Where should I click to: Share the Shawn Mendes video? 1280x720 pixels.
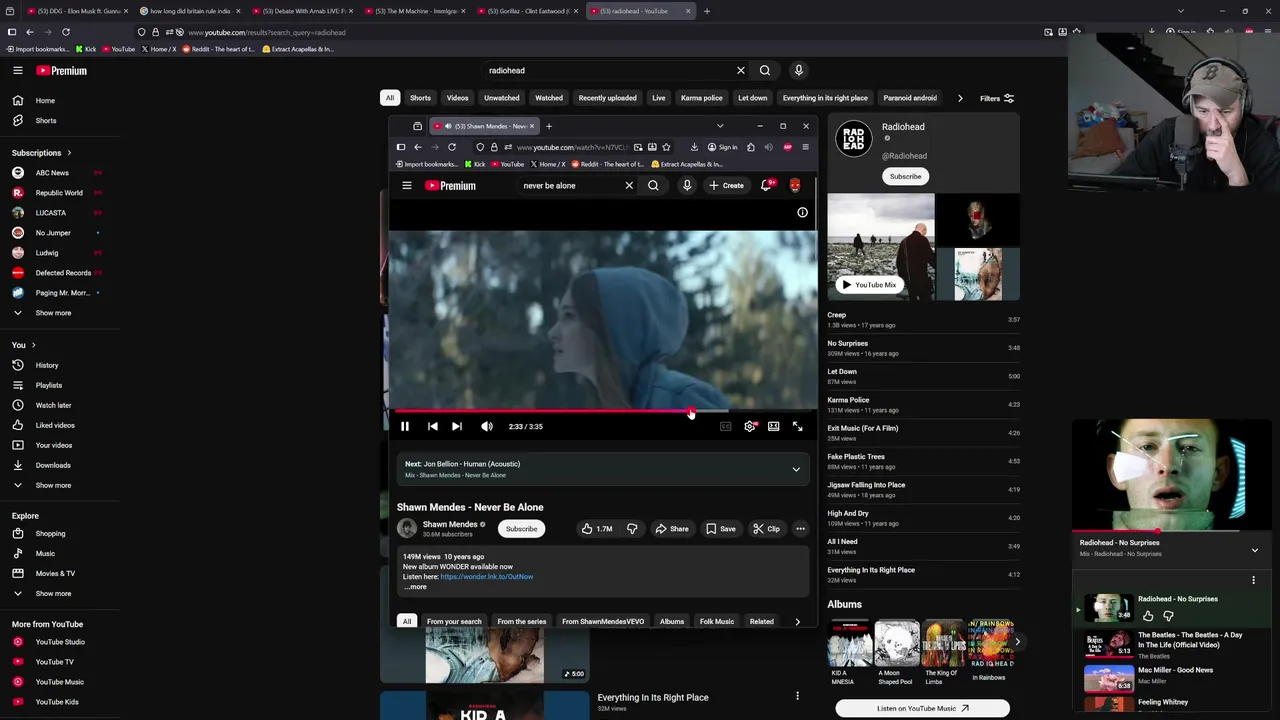click(x=672, y=529)
